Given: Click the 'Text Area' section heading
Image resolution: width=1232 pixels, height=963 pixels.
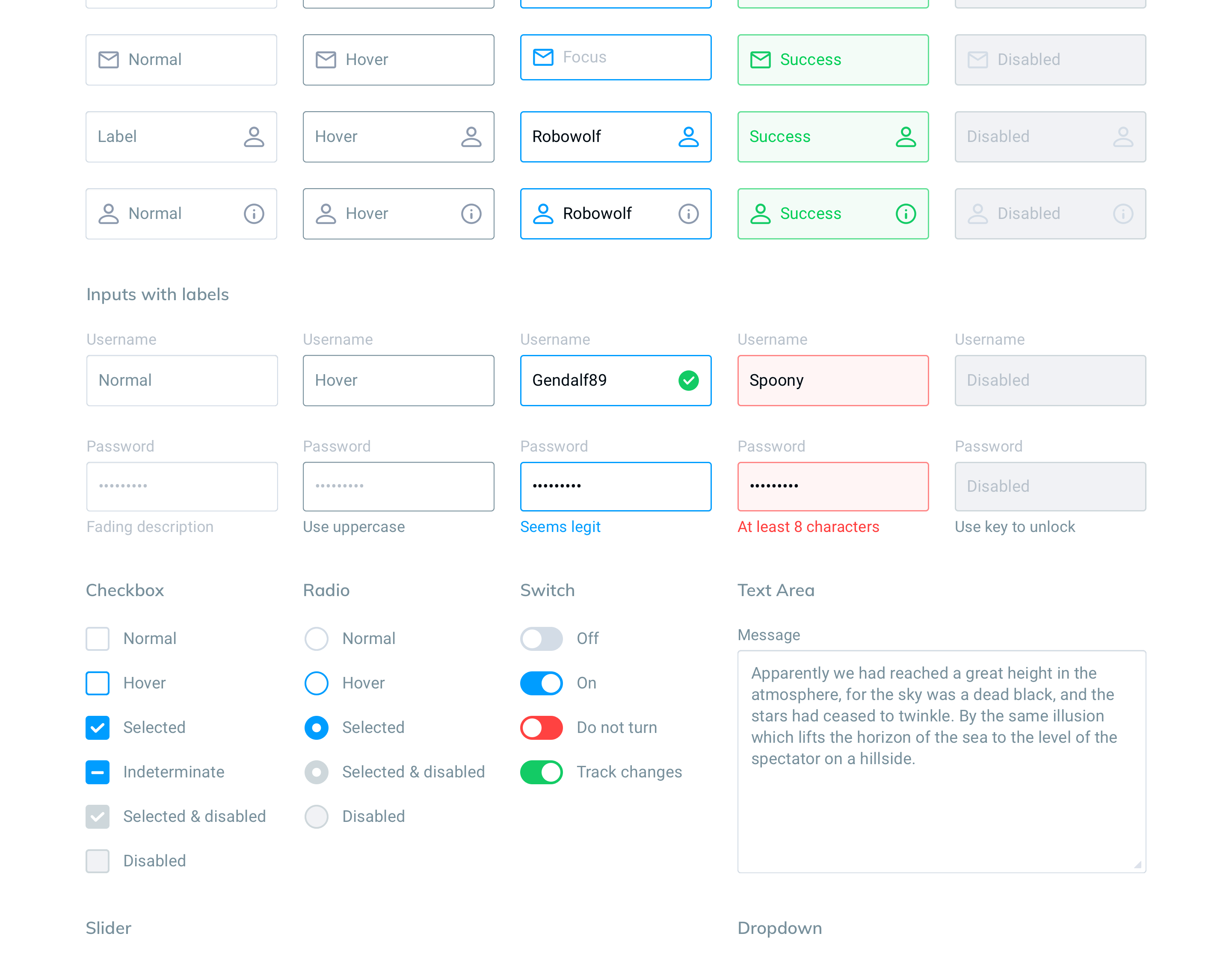Looking at the screenshot, I should tap(776, 590).
